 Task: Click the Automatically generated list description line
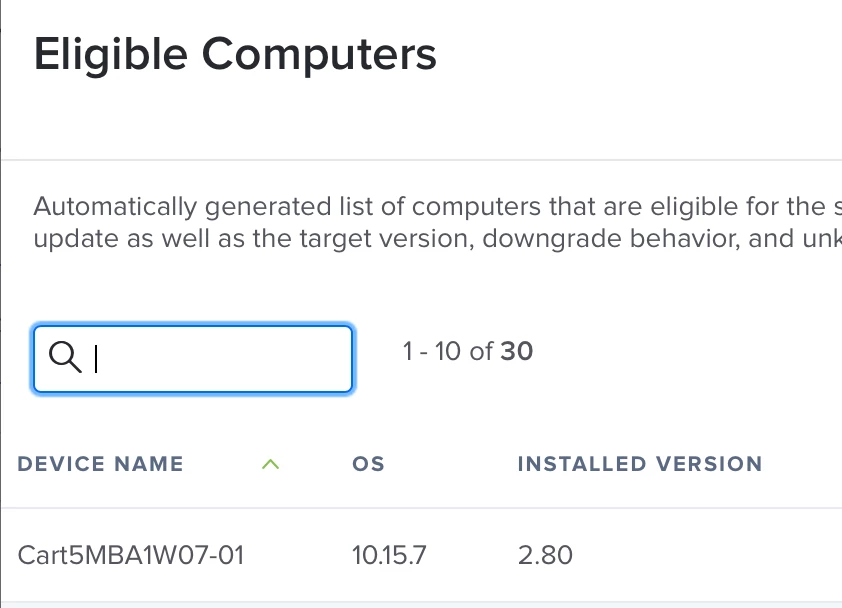[438, 207]
